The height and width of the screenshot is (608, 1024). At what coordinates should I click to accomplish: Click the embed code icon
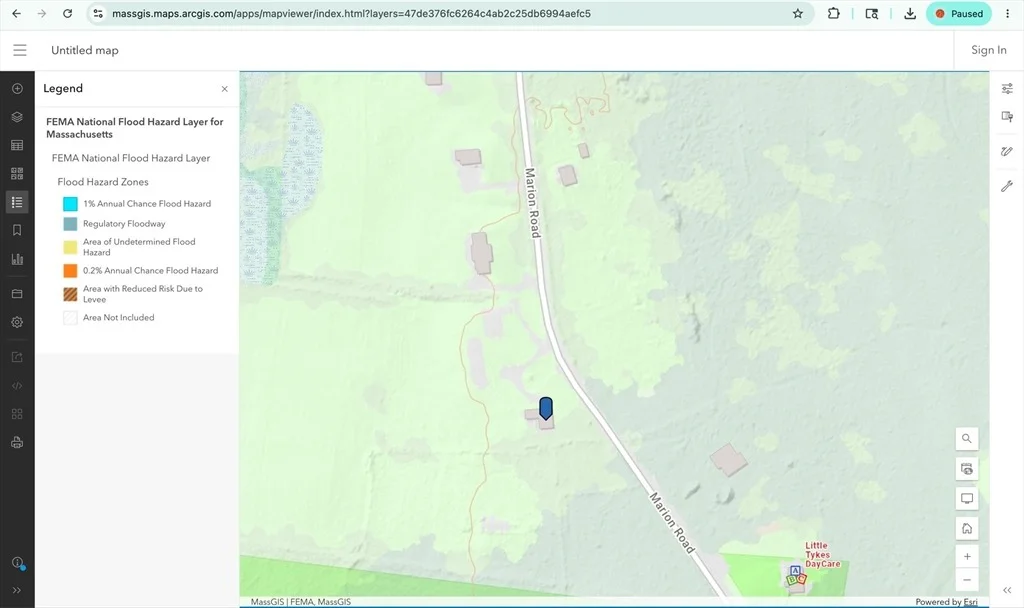coord(17,386)
